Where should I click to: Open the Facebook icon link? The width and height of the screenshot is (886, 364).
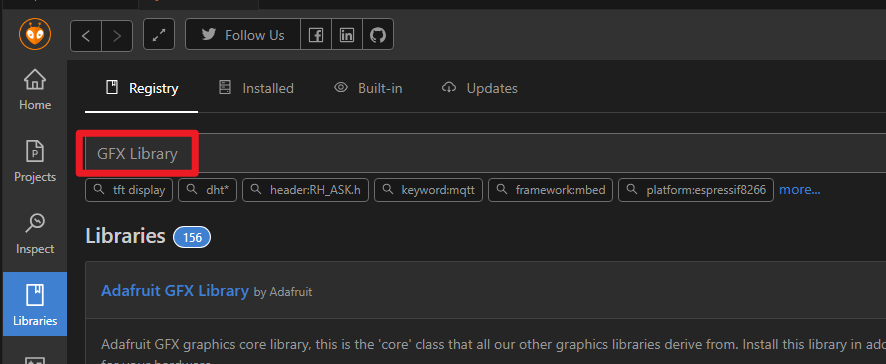tap(316, 35)
